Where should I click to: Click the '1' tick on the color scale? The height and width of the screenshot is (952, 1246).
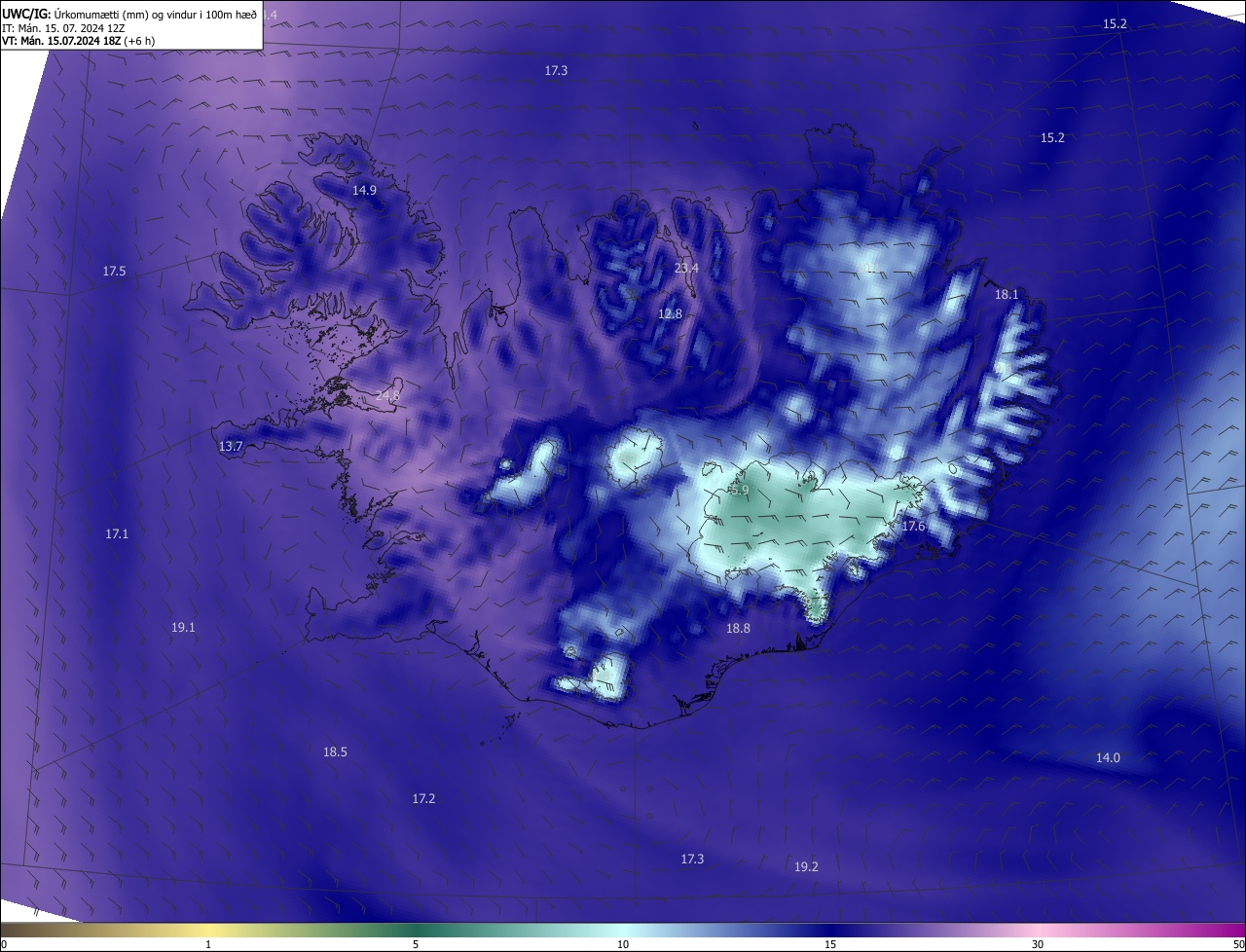[208, 944]
